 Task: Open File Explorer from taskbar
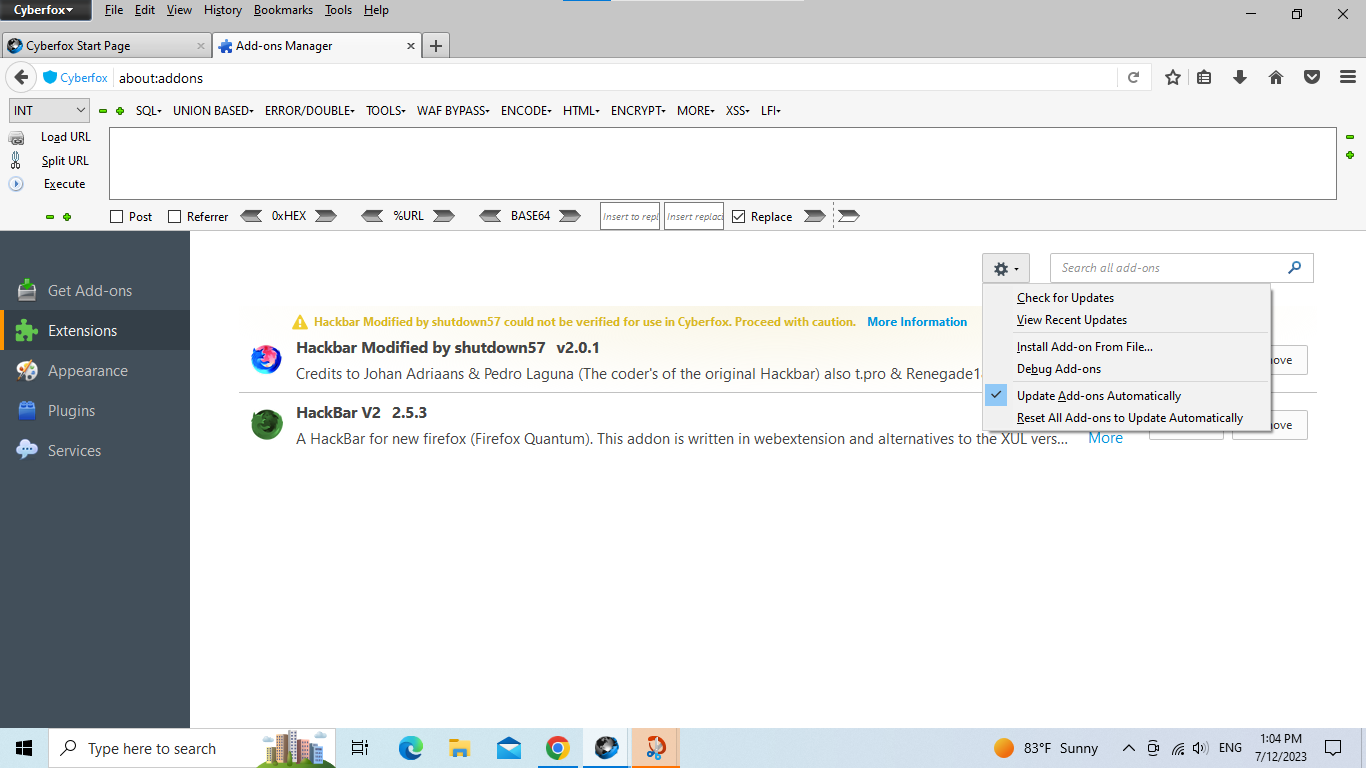pyautogui.click(x=459, y=748)
